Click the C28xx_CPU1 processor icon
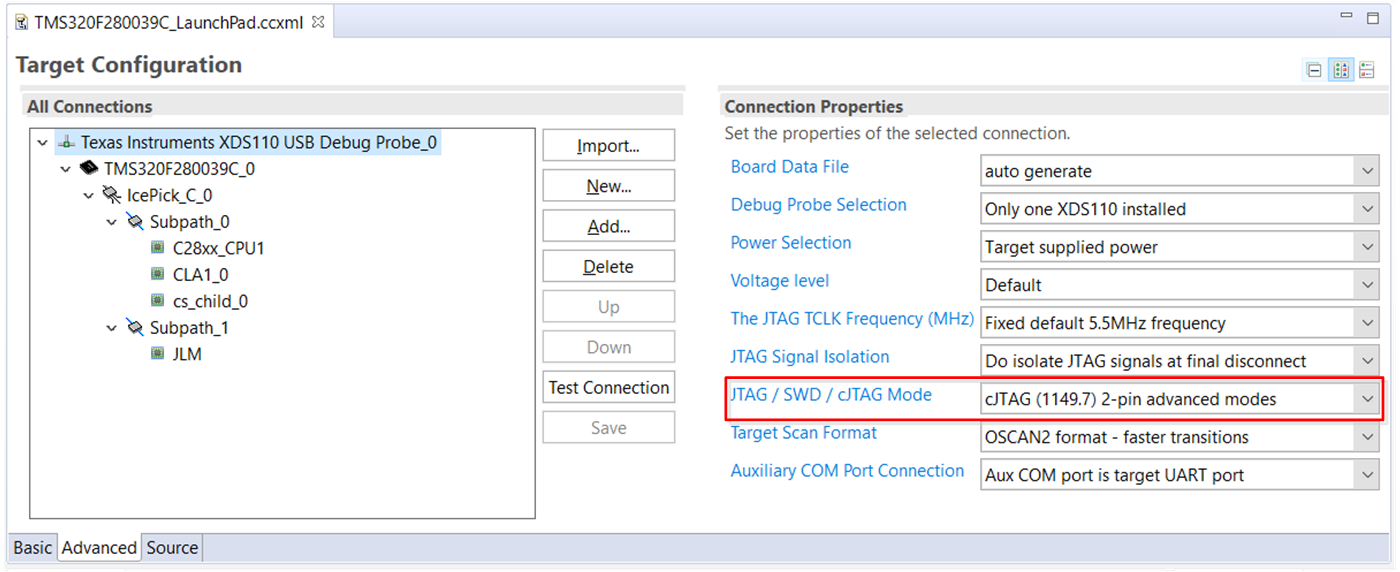 click(x=157, y=248)
